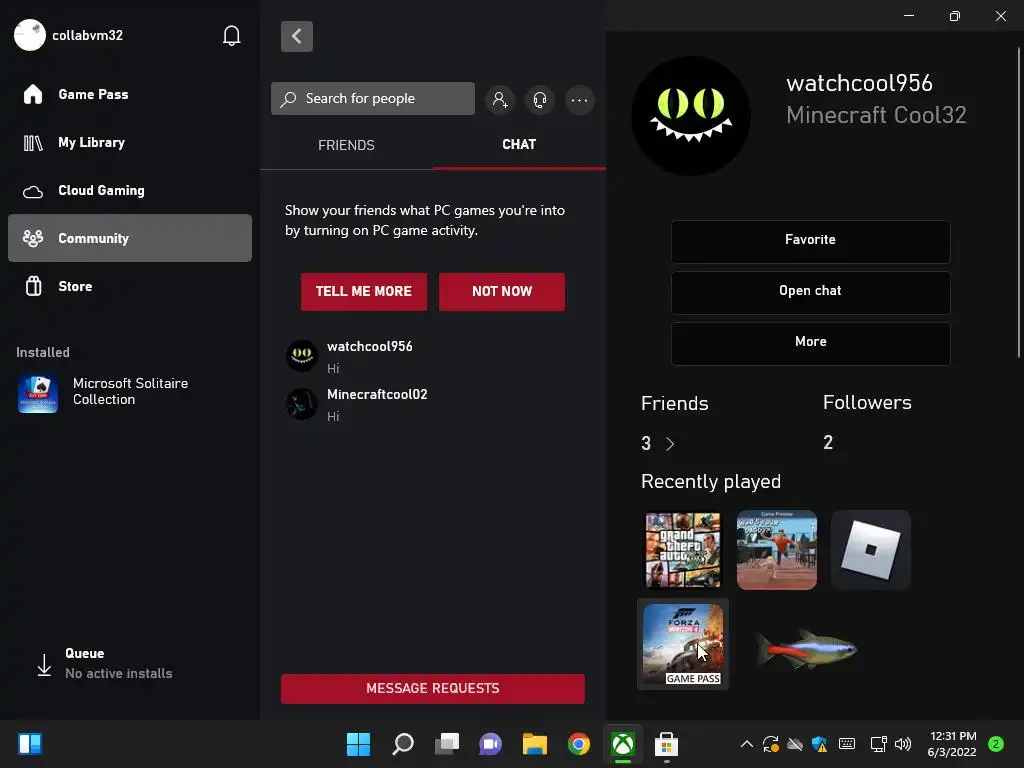This screenshot has width=1024, height=768.
Task: Open Microsoft Solitaire Collection icon
Action: click(38, 394)
